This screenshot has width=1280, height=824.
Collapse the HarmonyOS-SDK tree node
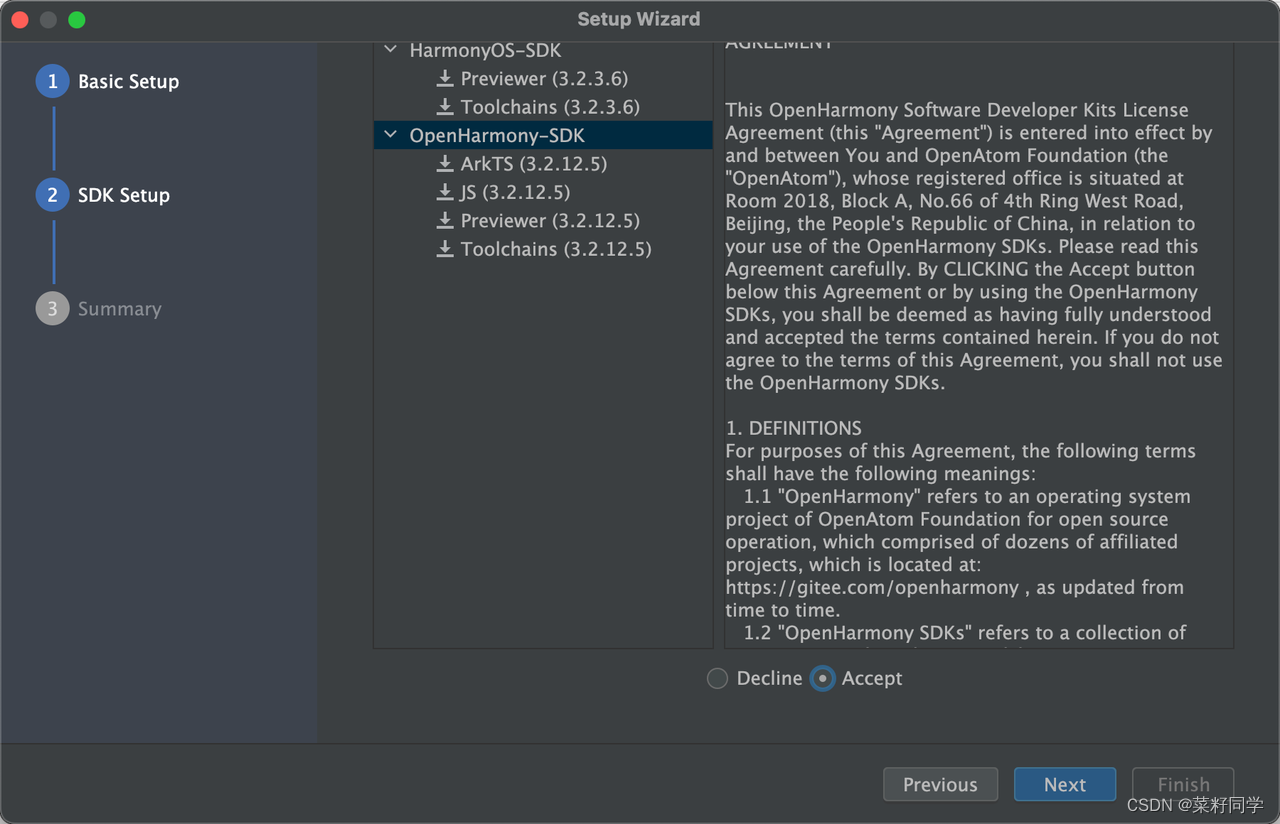coord(390,49)
